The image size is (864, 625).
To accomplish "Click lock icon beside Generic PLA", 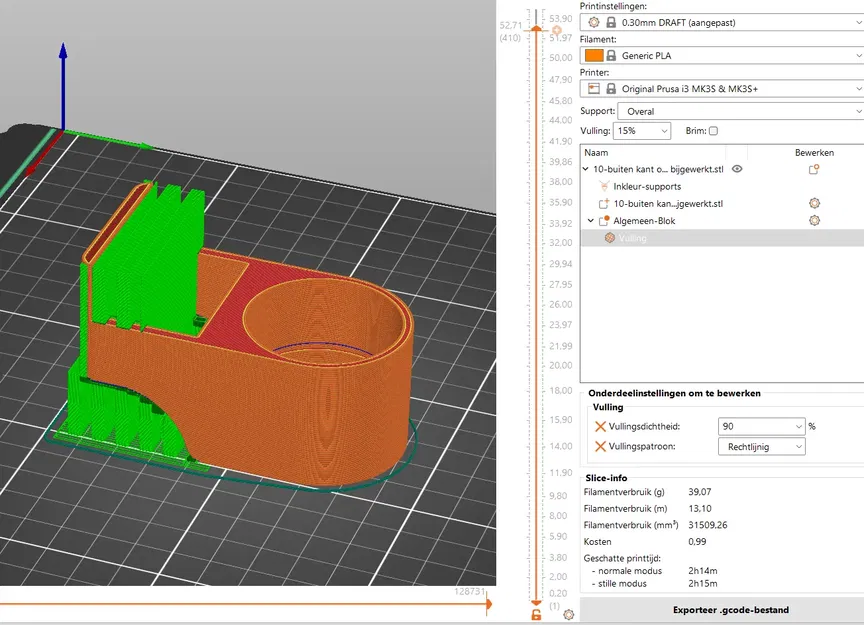I will (x=611, y=56).
